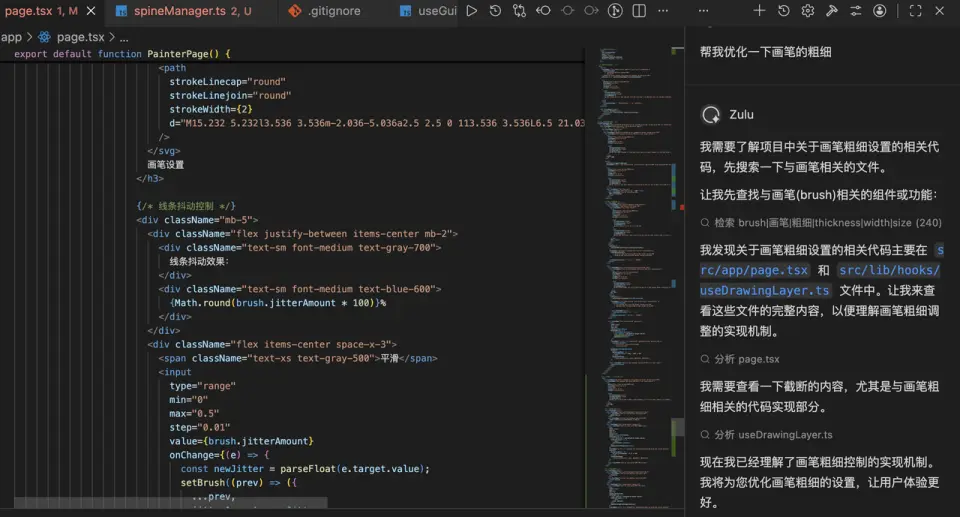
Task: Start a new chat with plus icon
Action: [759, 11]
